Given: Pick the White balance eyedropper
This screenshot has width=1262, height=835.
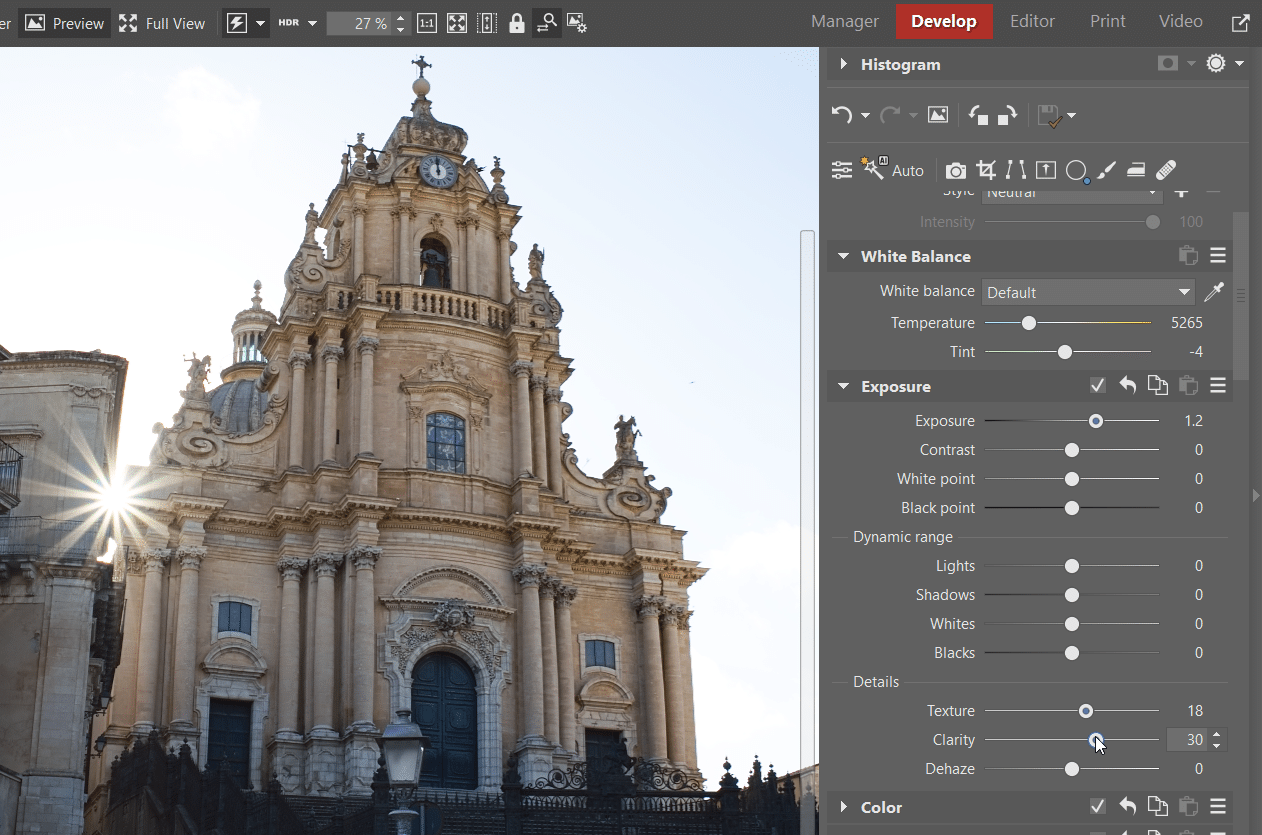Looking at the screenshot, I should (1213, 292).
